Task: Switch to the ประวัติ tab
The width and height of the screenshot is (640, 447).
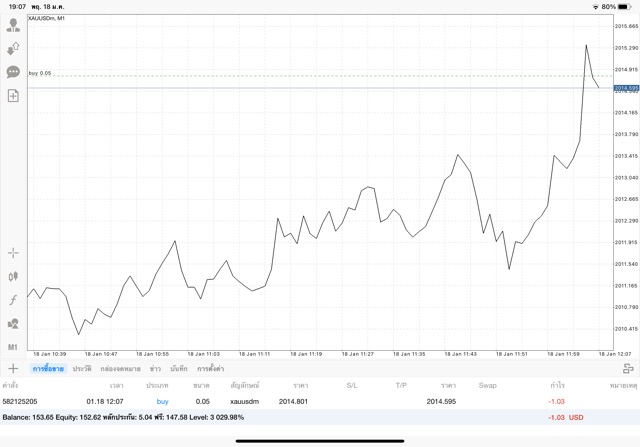Action: (82, 369)
